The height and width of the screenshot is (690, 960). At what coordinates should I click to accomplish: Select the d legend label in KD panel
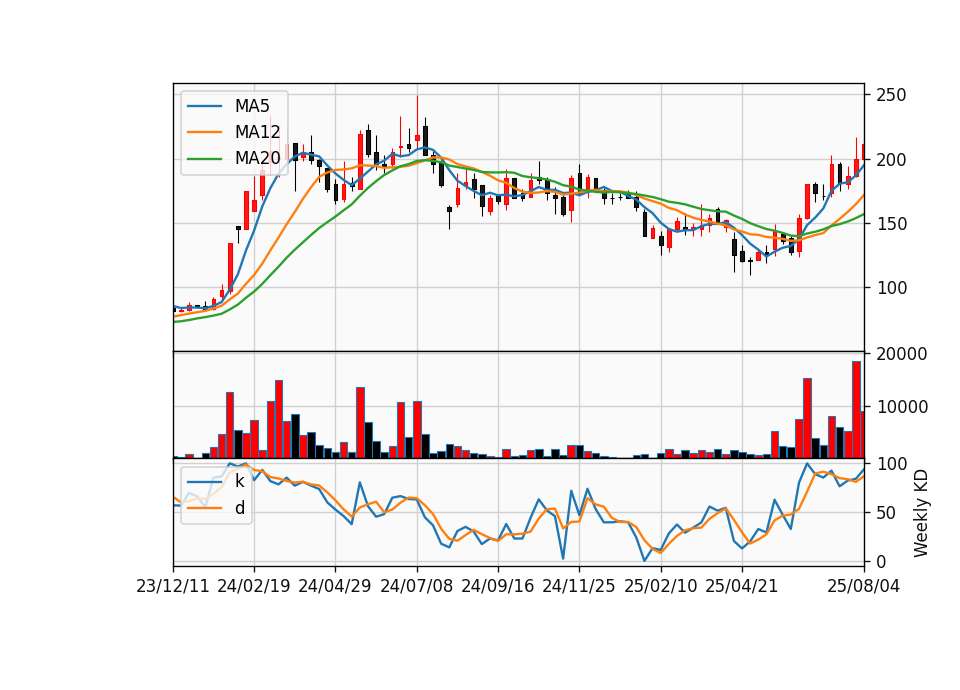240,508
